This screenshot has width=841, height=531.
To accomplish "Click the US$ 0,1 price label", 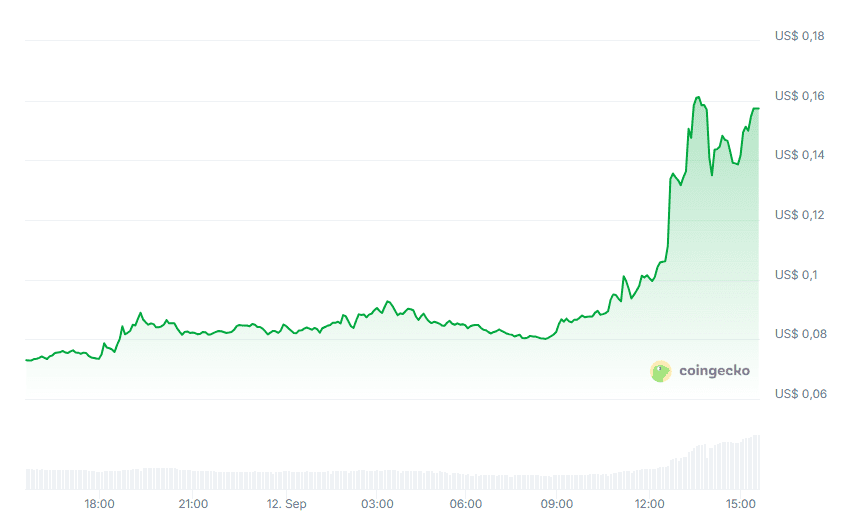I will click(x=795, y=275).
